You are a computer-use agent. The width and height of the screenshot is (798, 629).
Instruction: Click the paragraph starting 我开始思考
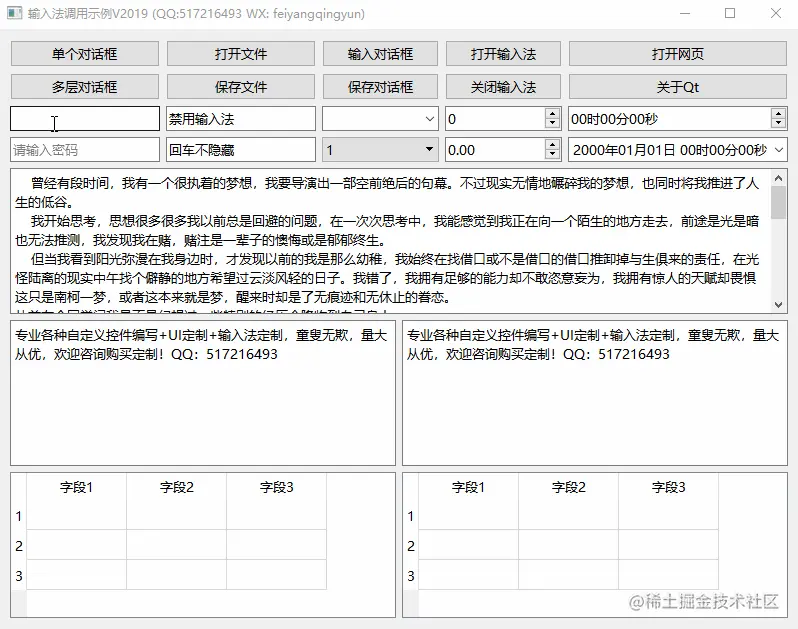[387, 231]
